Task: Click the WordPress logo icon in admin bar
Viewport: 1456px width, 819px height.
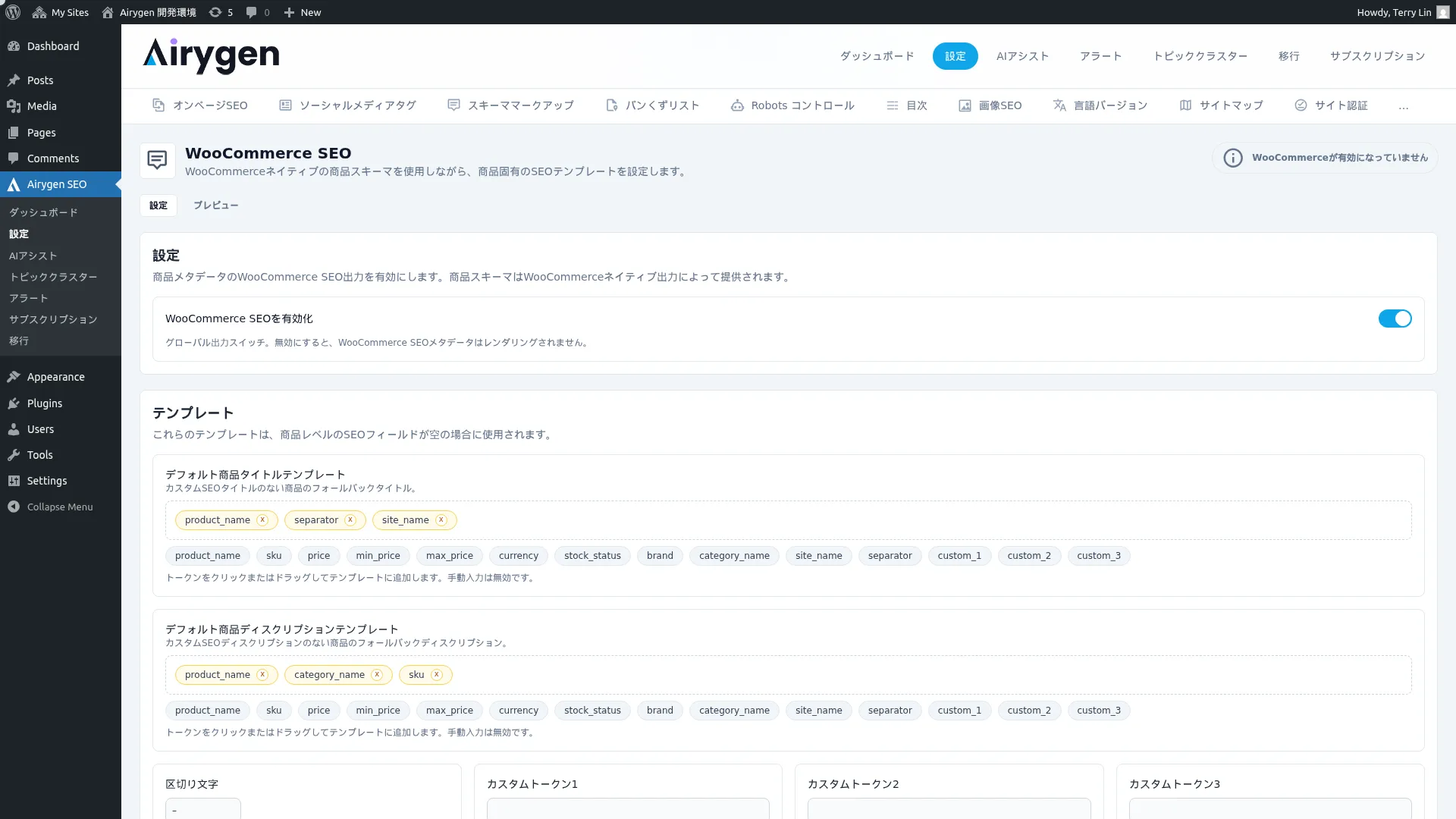Action: 13,12
